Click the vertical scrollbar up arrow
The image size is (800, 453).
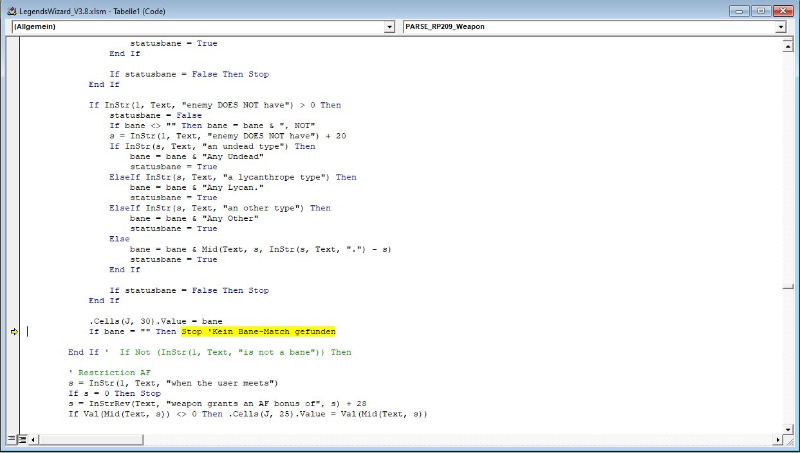788,47
